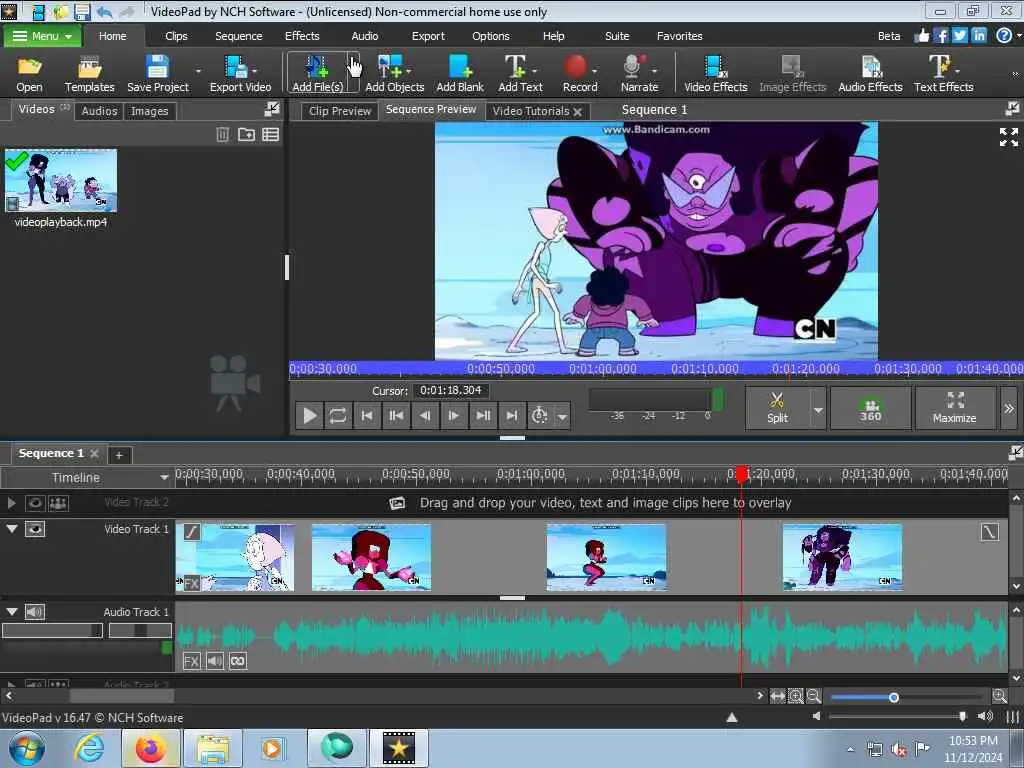Click the Maximize preview button
This screenshot has height=768, width=1024.
pos(954,408)
